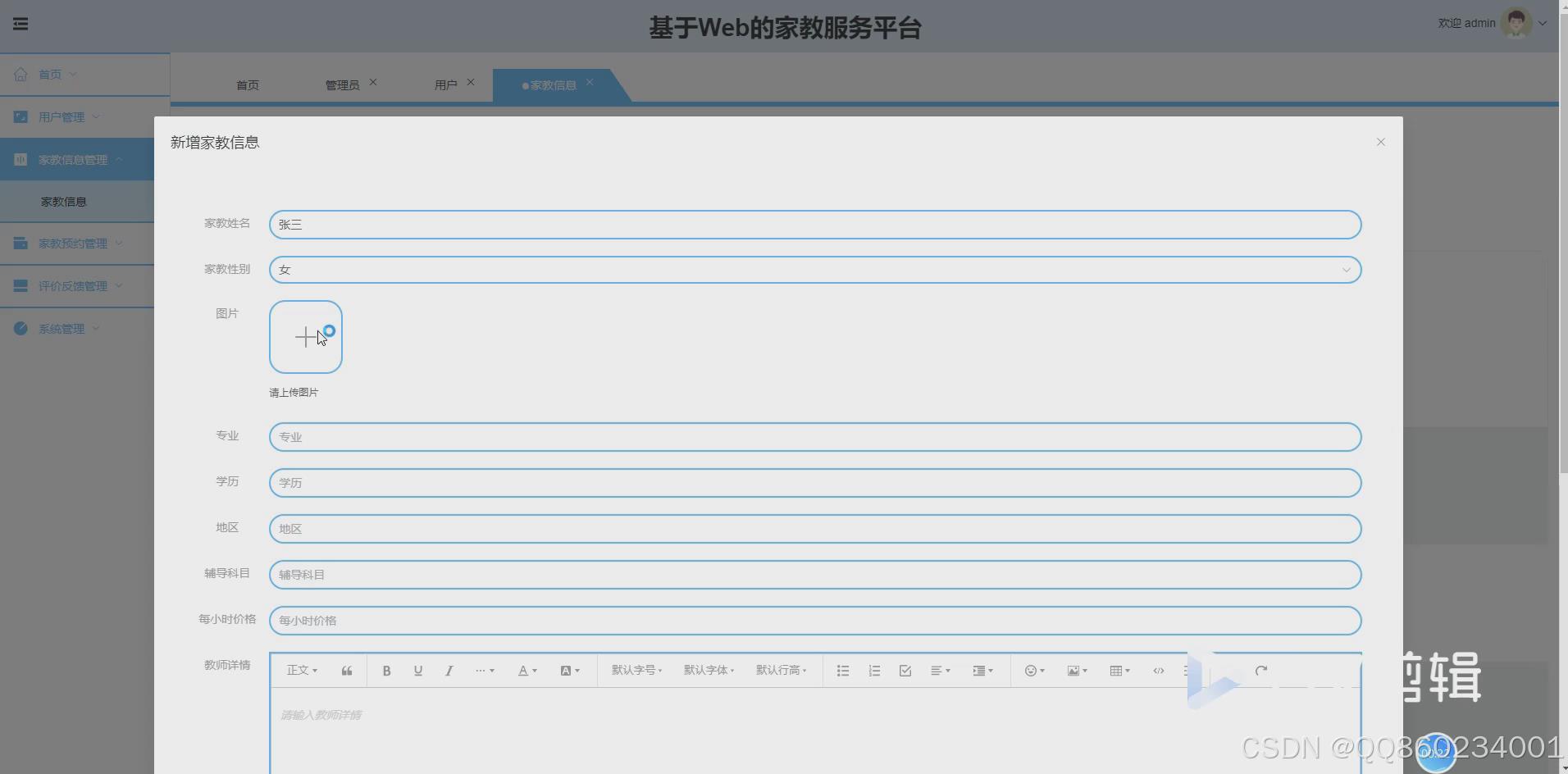Image resolution: width=1568 pixels, height=774 pixels.
Task: Click the redo icon in the editor
Action: pyautogui.click(x=1261, y=671)
